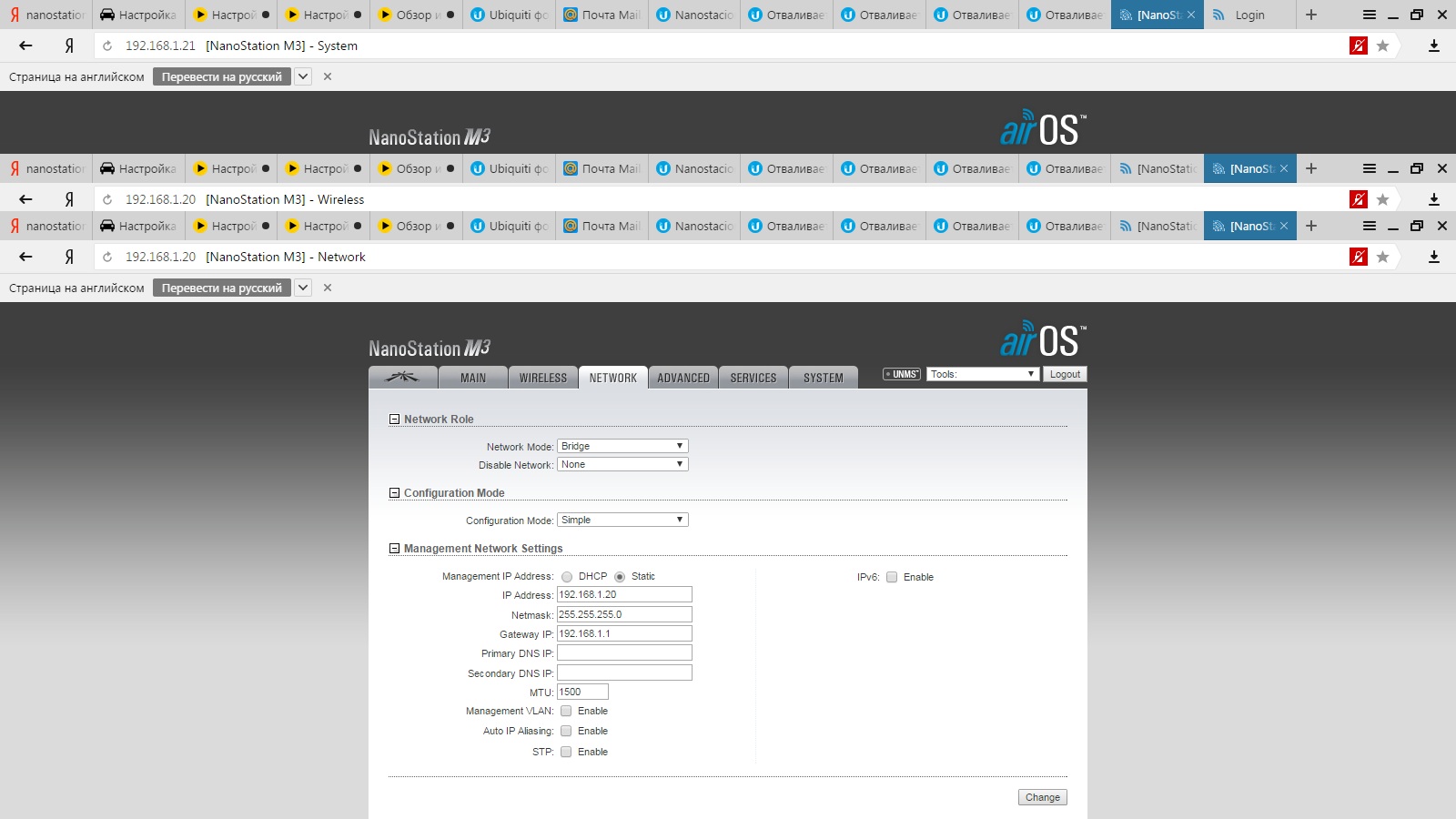Switch to the SERVICES tab
Screen dimensions: 1456x819
pyautogui.click(x=753, y=378)
